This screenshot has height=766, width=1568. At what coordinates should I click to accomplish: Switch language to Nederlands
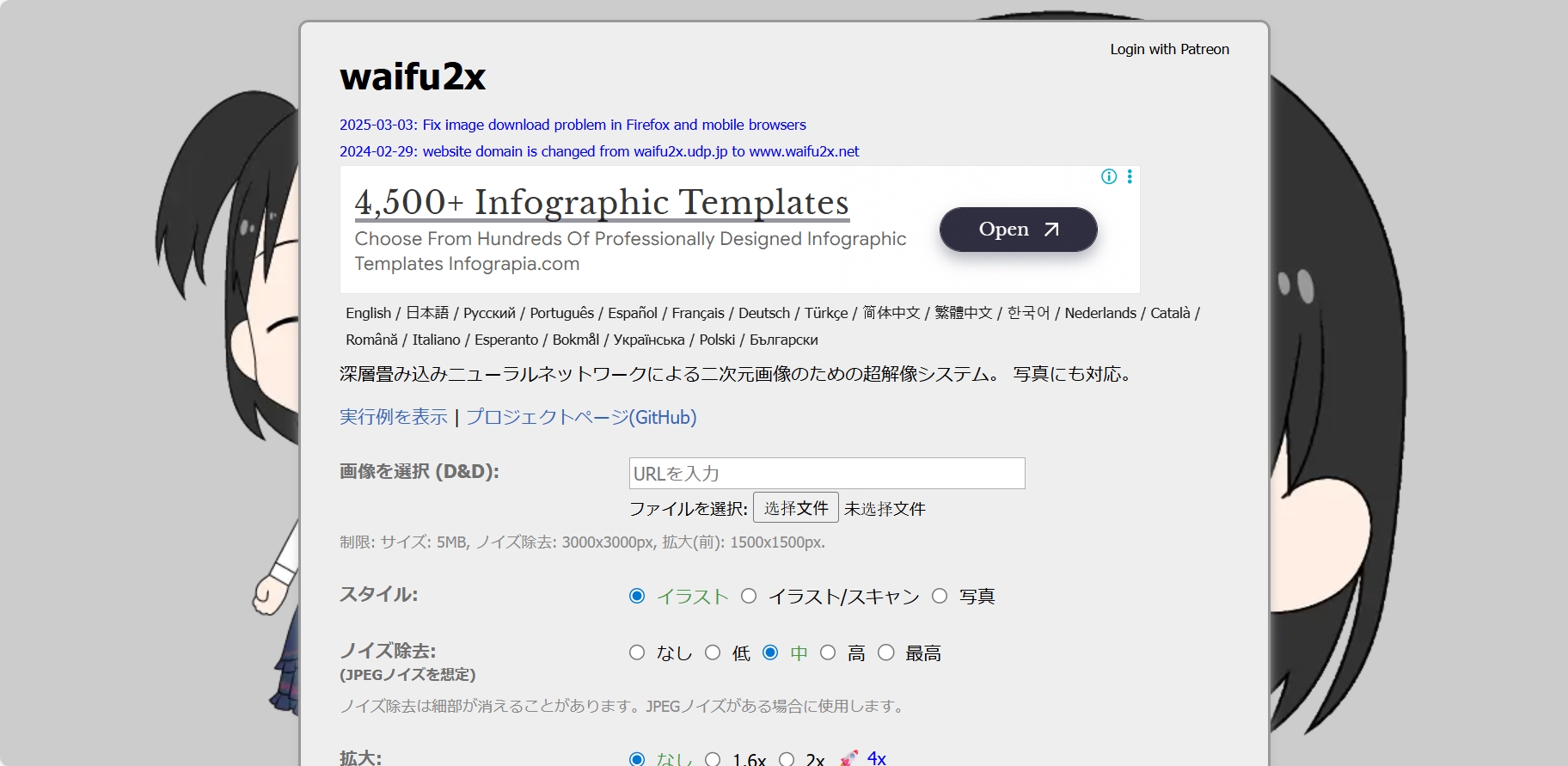(1100, 313)
